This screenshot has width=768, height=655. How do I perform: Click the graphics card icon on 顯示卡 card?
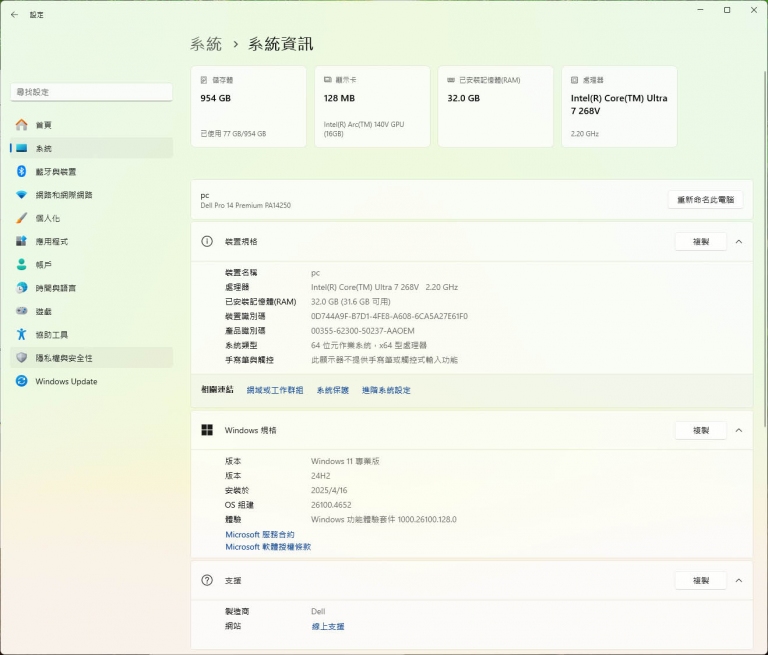pyautogui.click(x=328, y=80)
